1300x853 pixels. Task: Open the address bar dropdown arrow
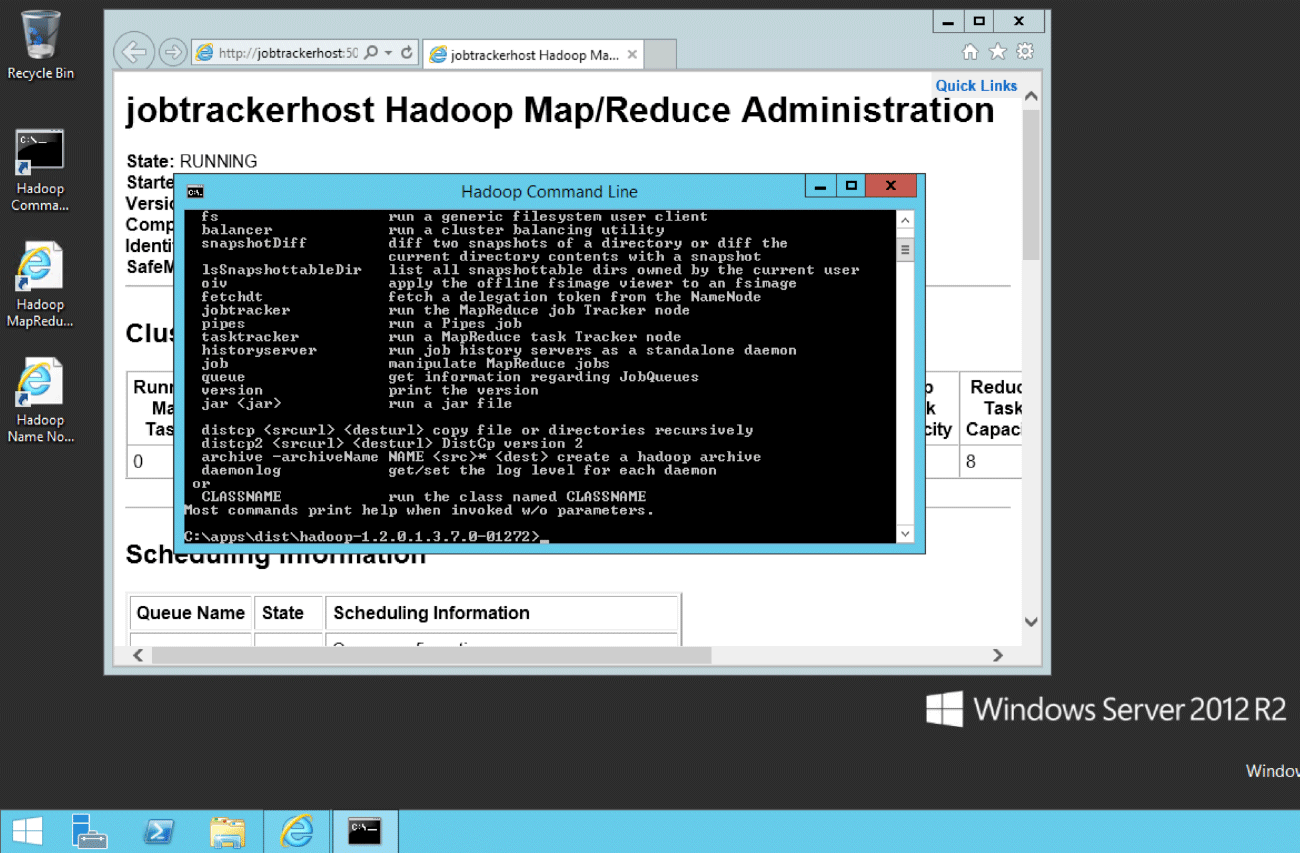(388, 53)
